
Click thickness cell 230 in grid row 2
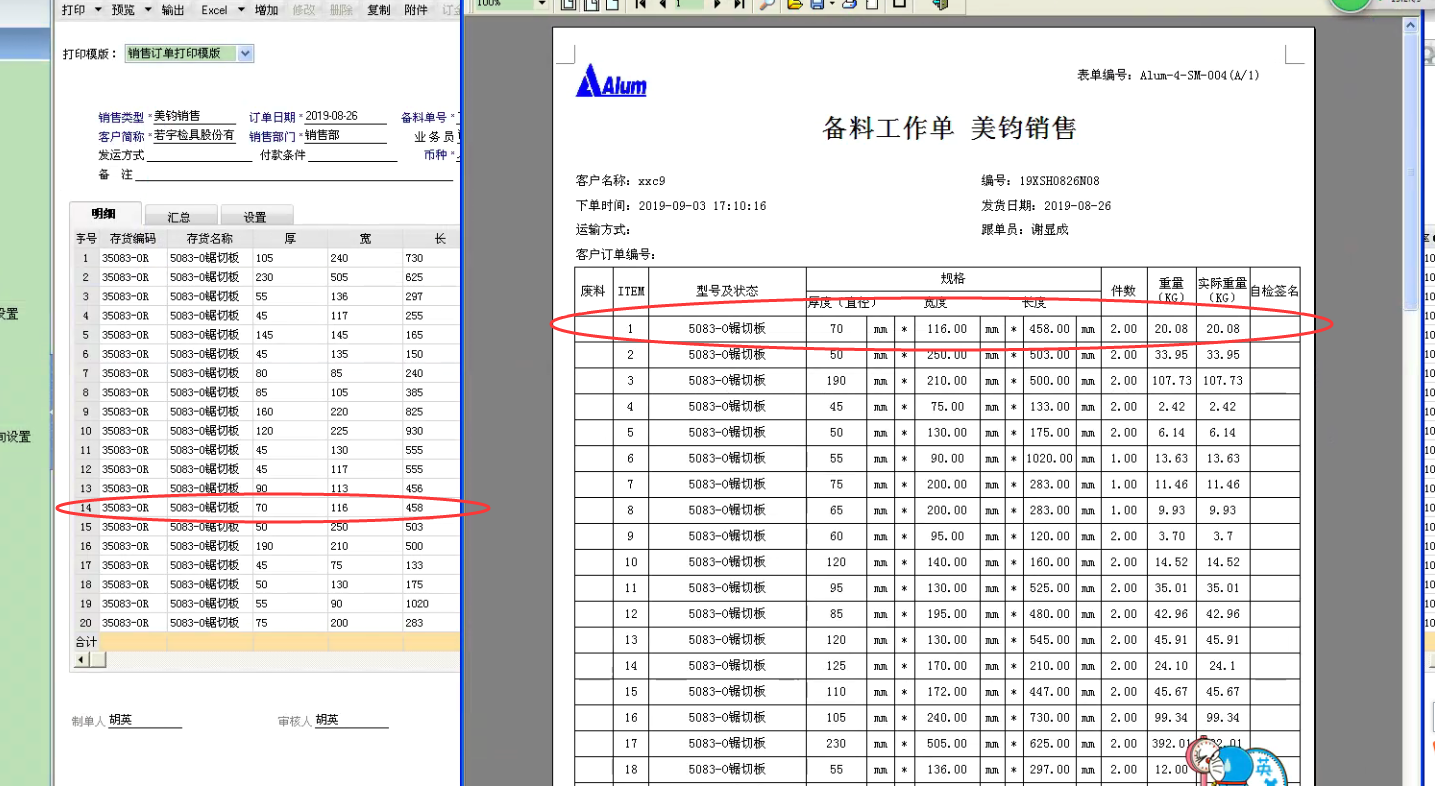coord(290,277)
